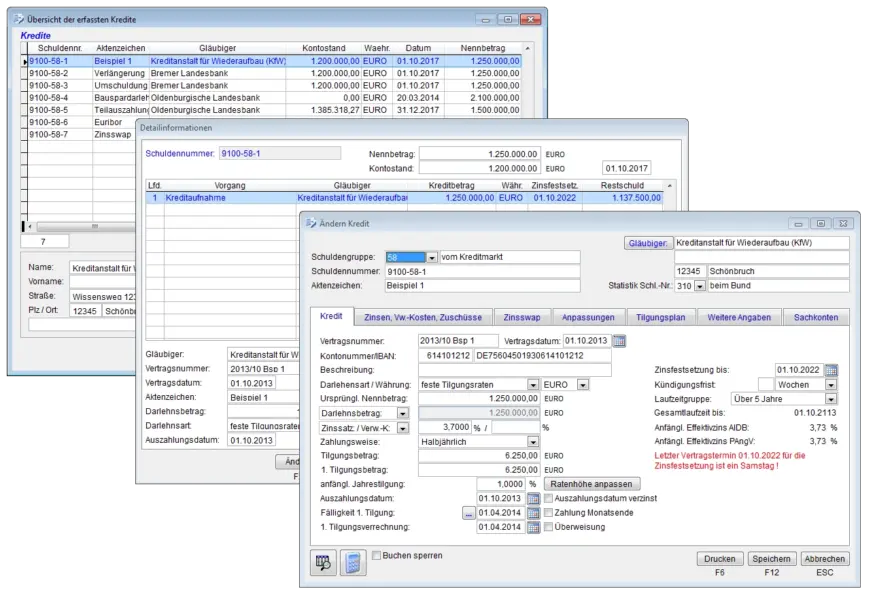Viewport: 875px width, 606px height.
Task: Enable Auszahlungsdatum verzinst checkbox
Action: (548, 498)
